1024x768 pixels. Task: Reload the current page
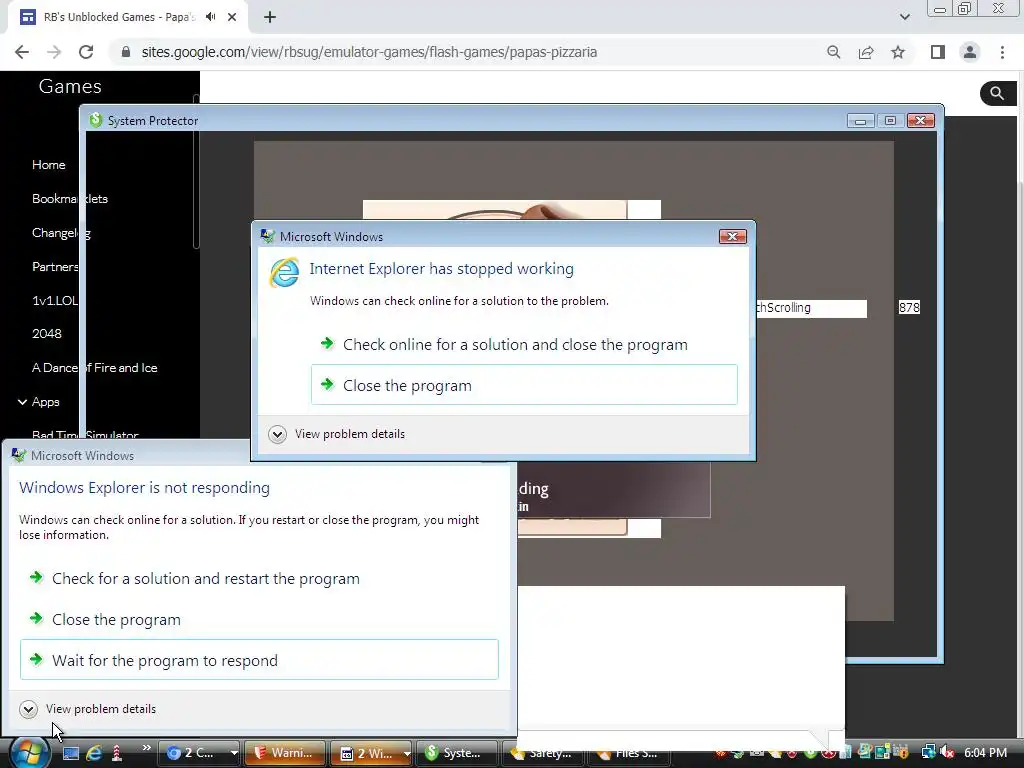point(86,52)
